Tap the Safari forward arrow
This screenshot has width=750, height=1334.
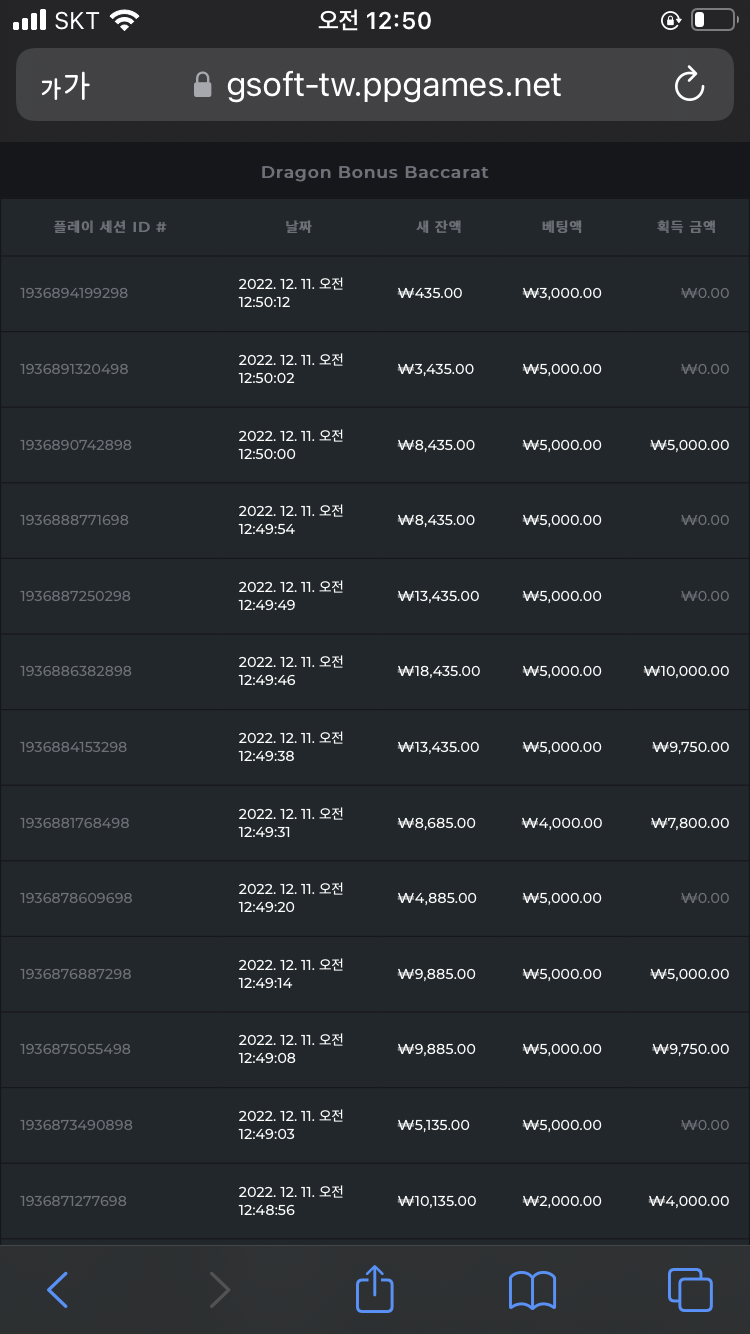click(x=219, y=1290)
